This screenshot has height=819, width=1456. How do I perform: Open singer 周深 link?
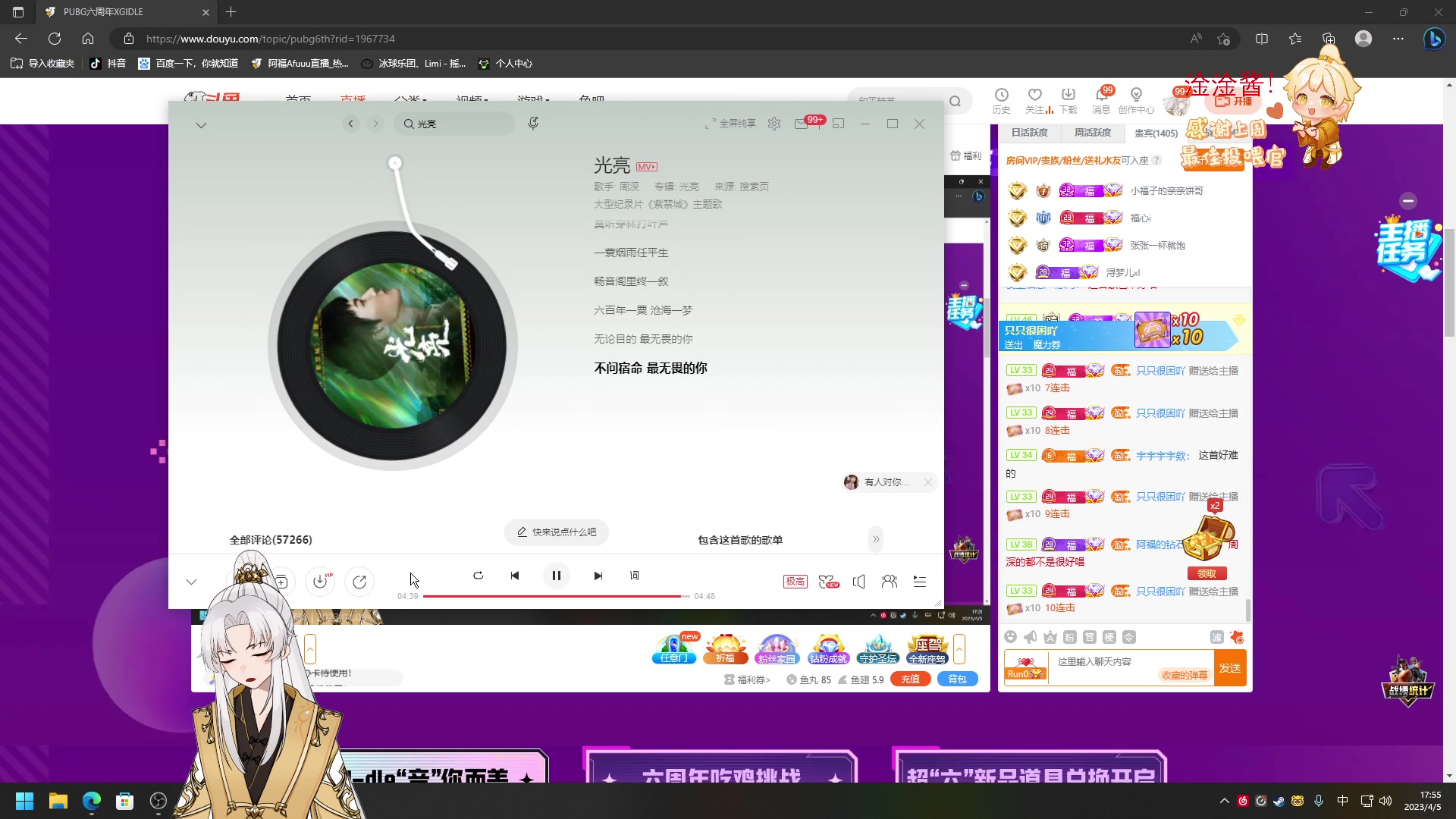click(x=629, y=187)
